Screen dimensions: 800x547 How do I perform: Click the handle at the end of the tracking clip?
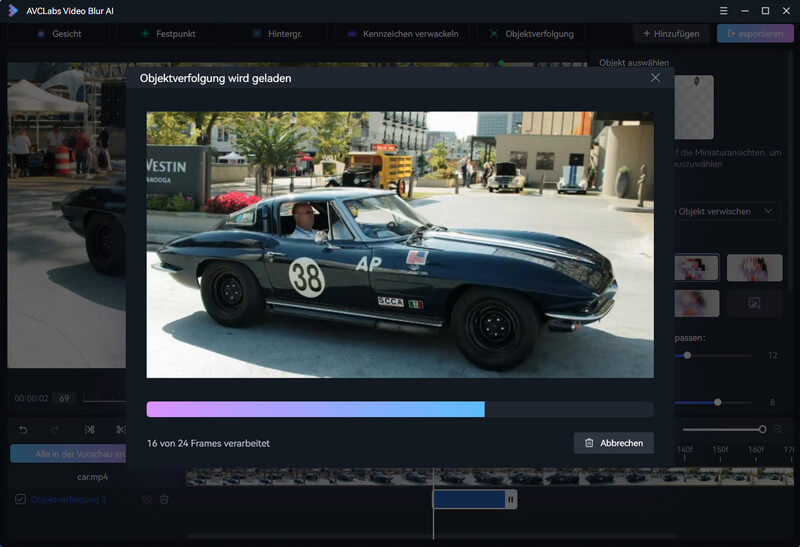511,500
